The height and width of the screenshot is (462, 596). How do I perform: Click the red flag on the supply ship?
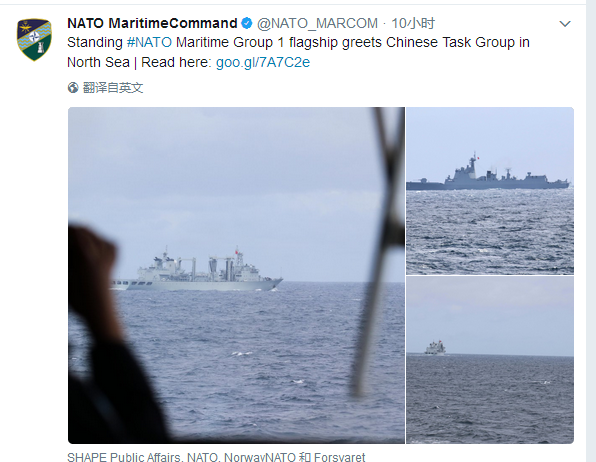(x=236, y=251)
